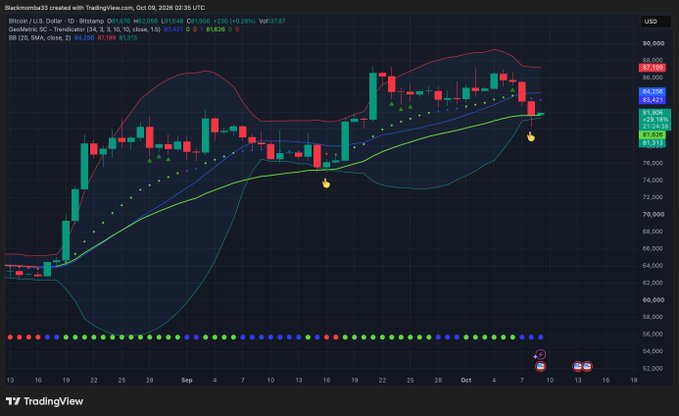Select the pointing hand emoji below mid-September candle
Image resolution: width=679 pixels, height=416 pixels.
point(326,184)
